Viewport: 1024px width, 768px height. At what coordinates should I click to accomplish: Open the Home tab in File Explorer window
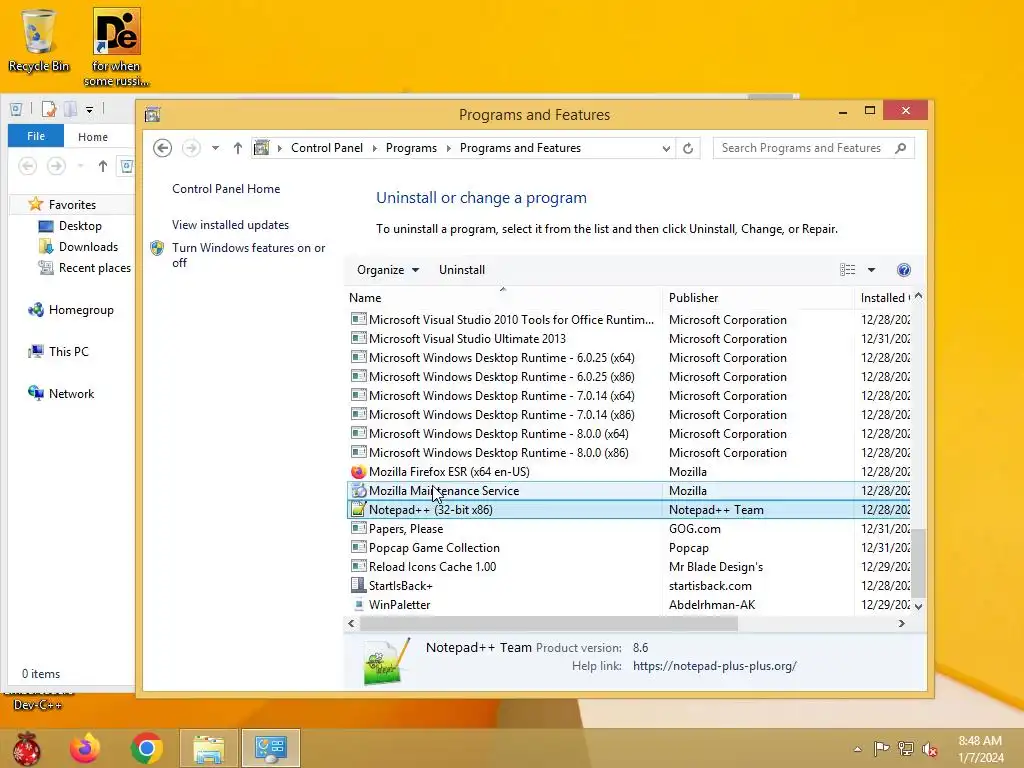(x=93, y=136)
